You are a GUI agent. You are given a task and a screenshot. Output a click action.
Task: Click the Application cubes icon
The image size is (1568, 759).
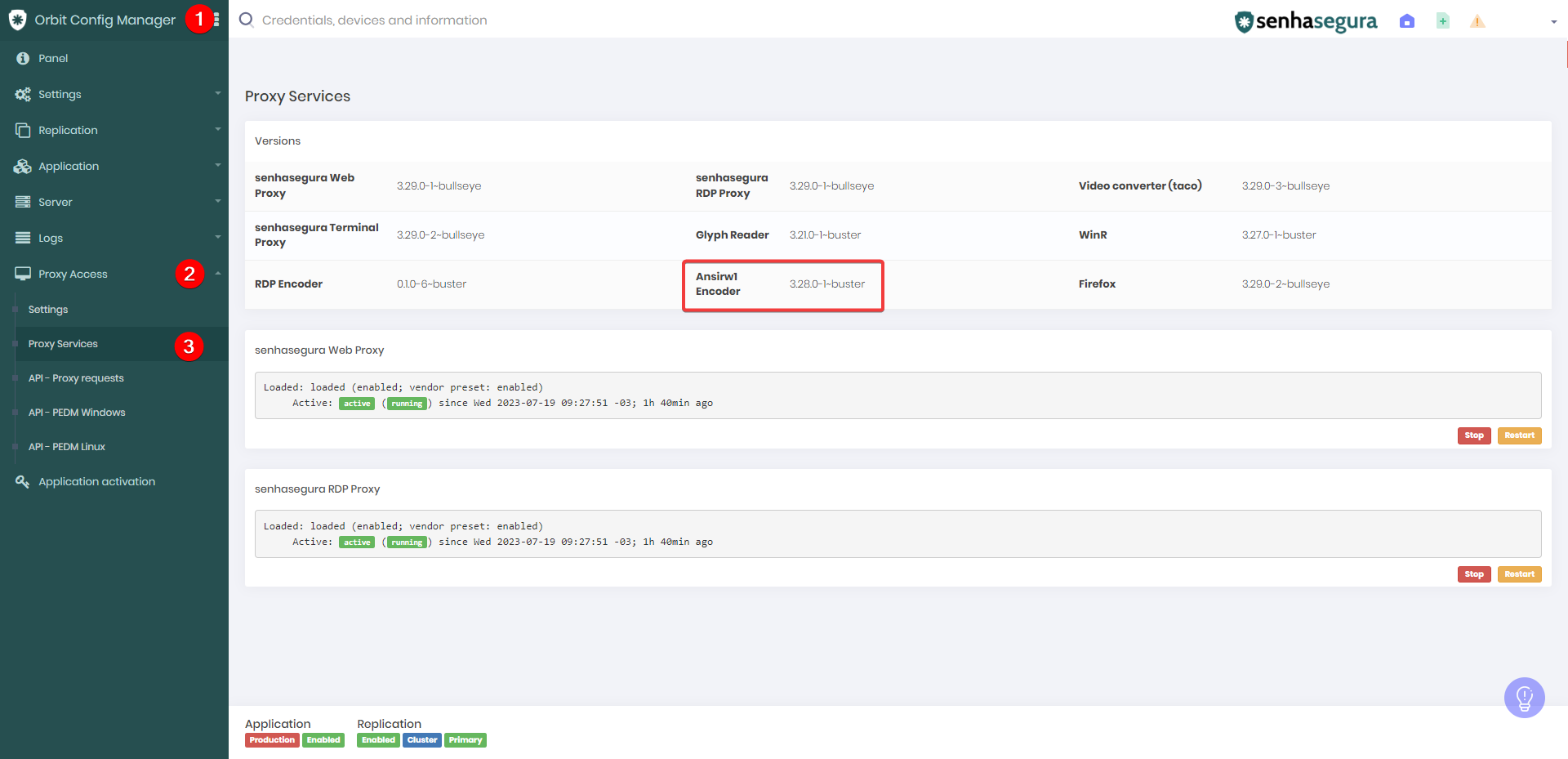23,166
